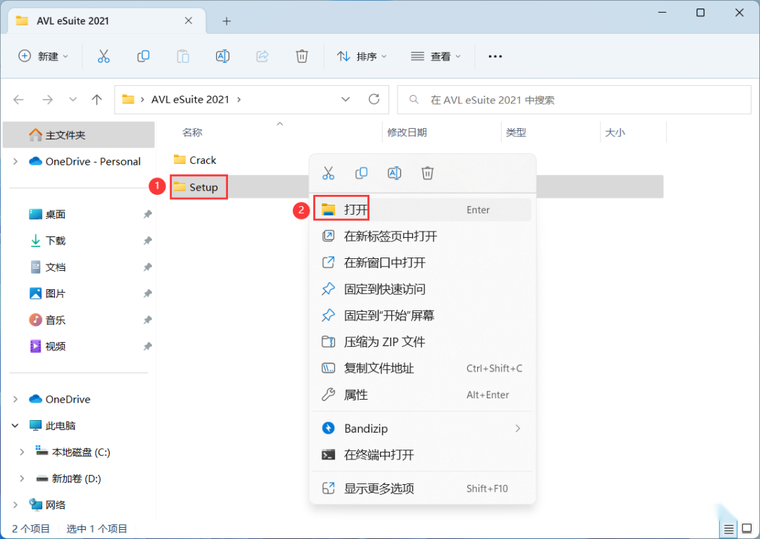This screenshot has width=760, height=539.
Task: Click the rename icon in context menu
Action: click(394, 173)
